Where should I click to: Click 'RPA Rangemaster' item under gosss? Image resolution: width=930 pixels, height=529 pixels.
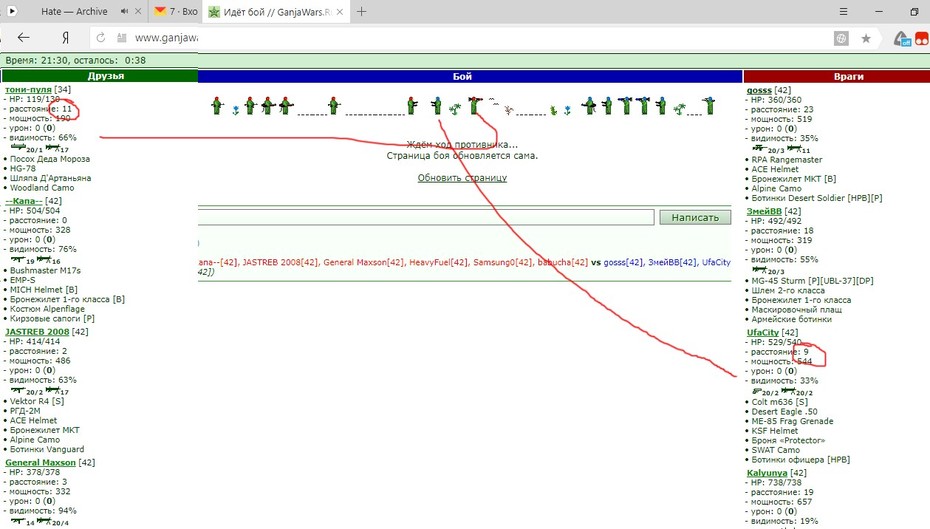[786, 160]
